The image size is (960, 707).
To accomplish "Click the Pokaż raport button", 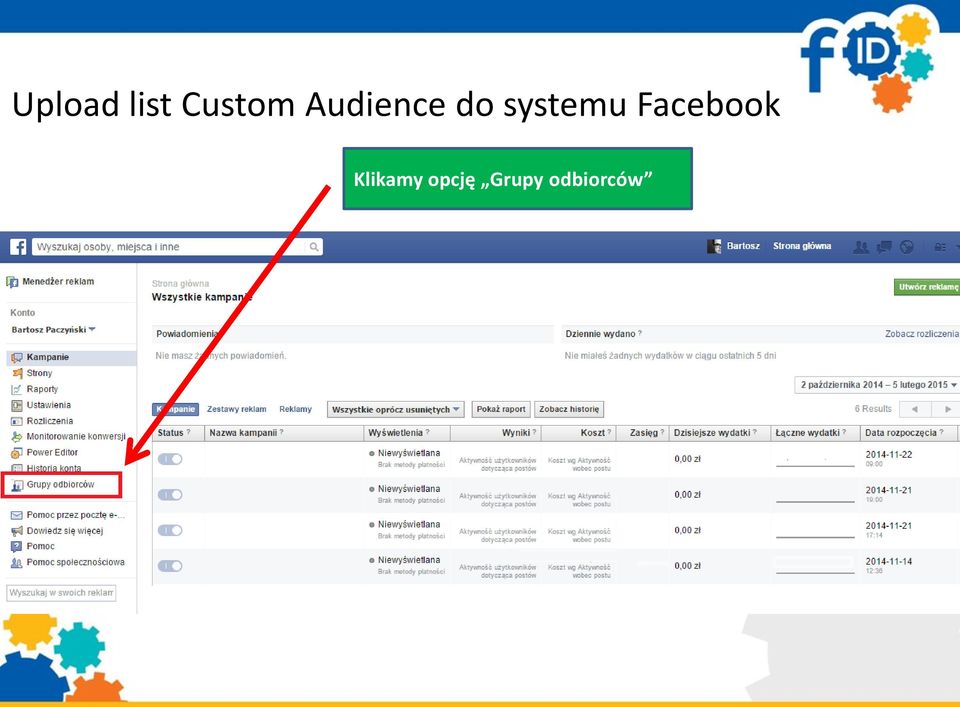I will point(501,409).
